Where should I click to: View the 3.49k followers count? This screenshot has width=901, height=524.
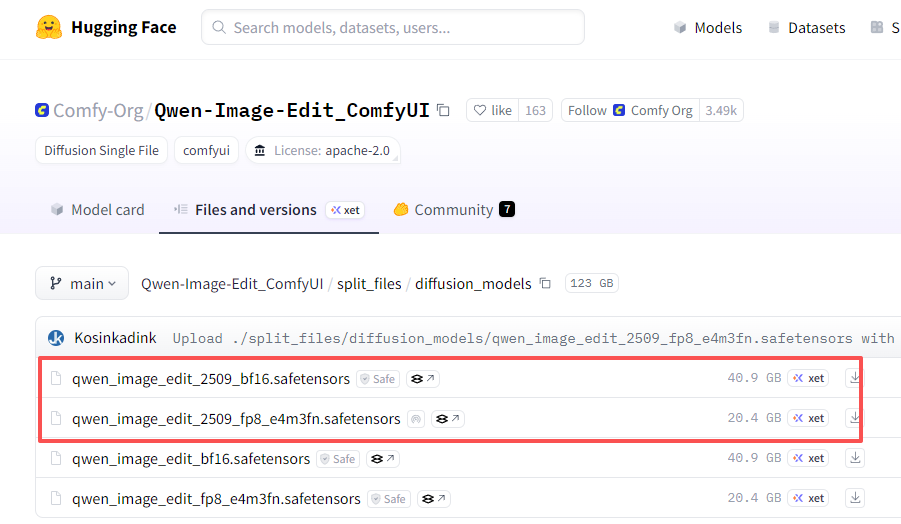721,110
